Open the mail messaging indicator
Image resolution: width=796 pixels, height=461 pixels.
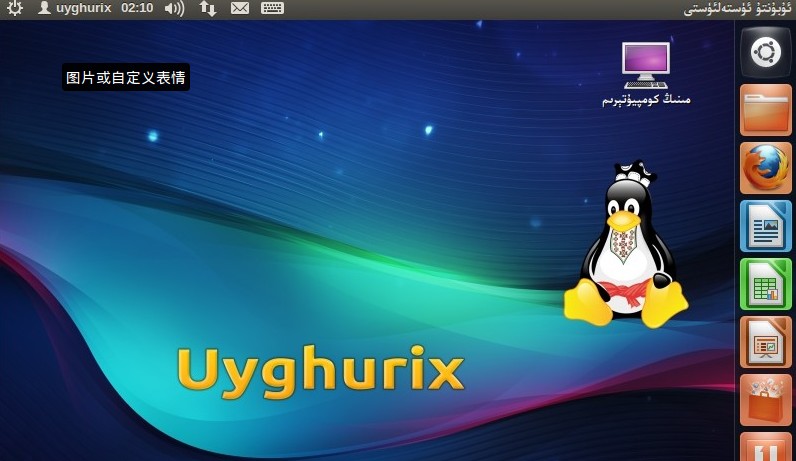(x=240, y=8)
